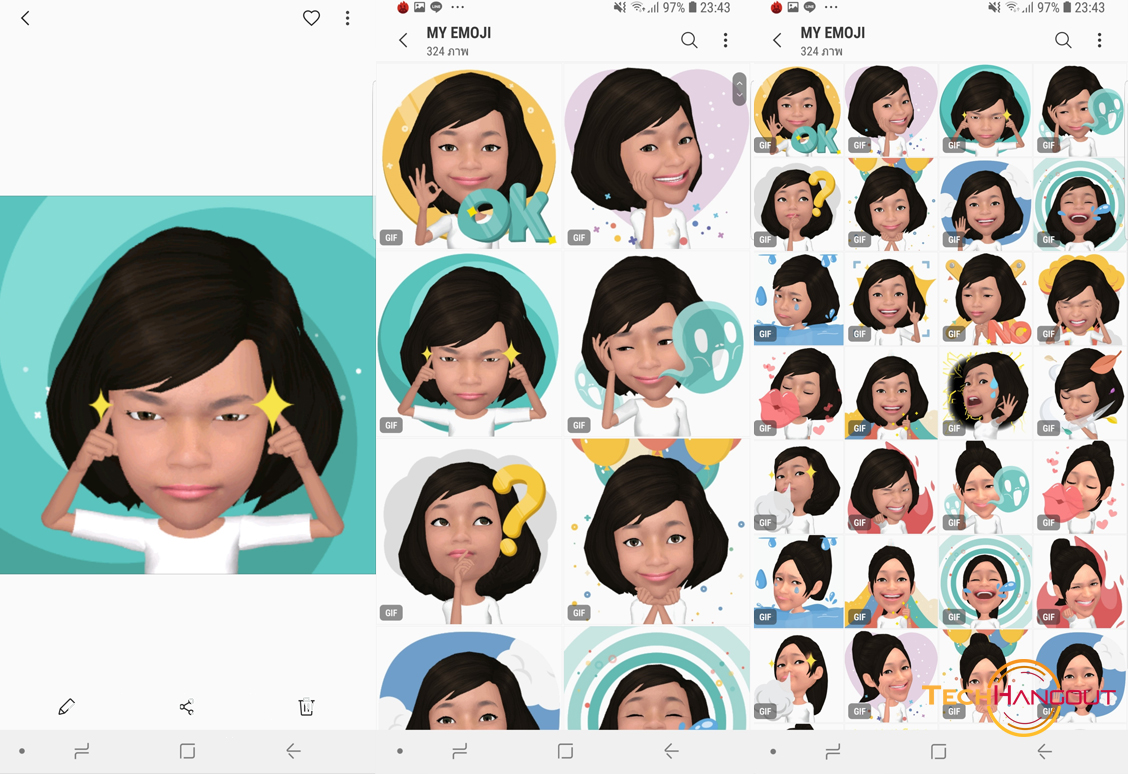The width and height of the screenshot is (1128, 774).
Task: Open large purple heart emoji GIF
Action: [x=656, y=156]
